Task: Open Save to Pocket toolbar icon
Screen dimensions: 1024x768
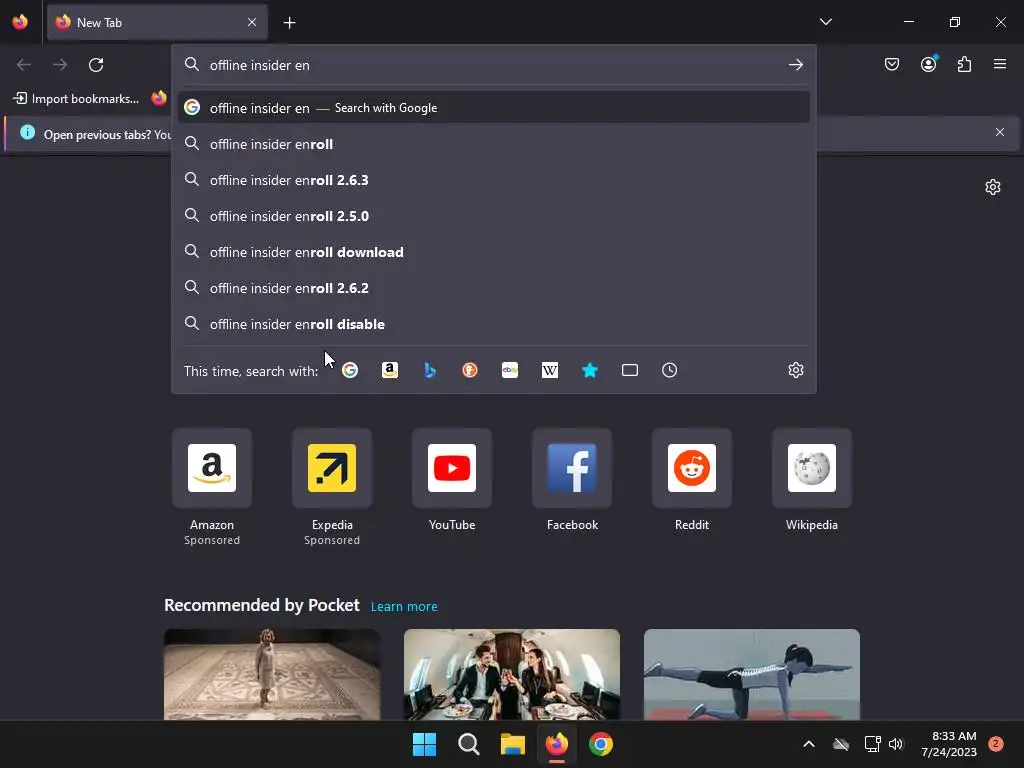Action: 892,64
